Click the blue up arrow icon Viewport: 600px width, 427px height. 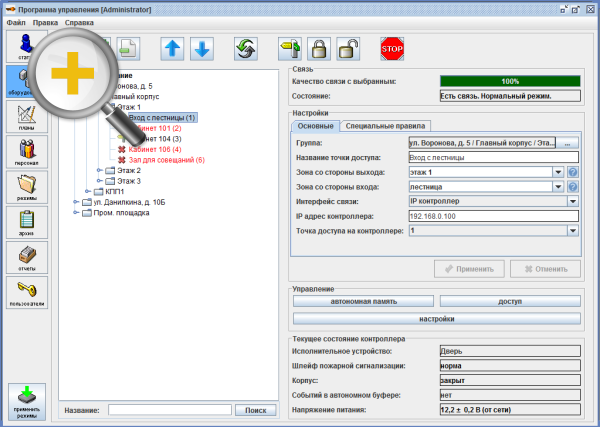[x=173, y=48]
